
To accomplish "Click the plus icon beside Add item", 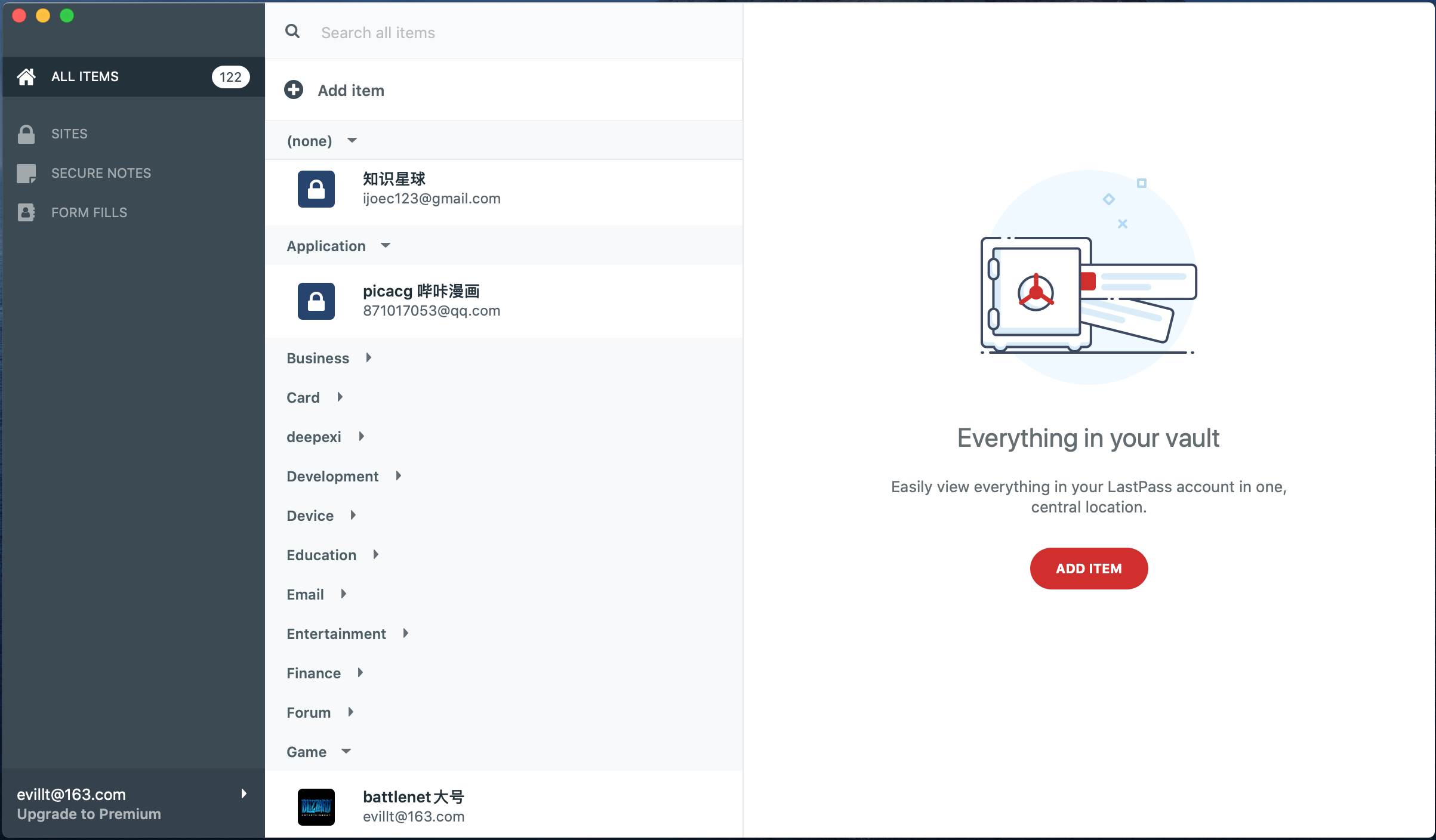I will pyautogui.click(x=293, y=90).
